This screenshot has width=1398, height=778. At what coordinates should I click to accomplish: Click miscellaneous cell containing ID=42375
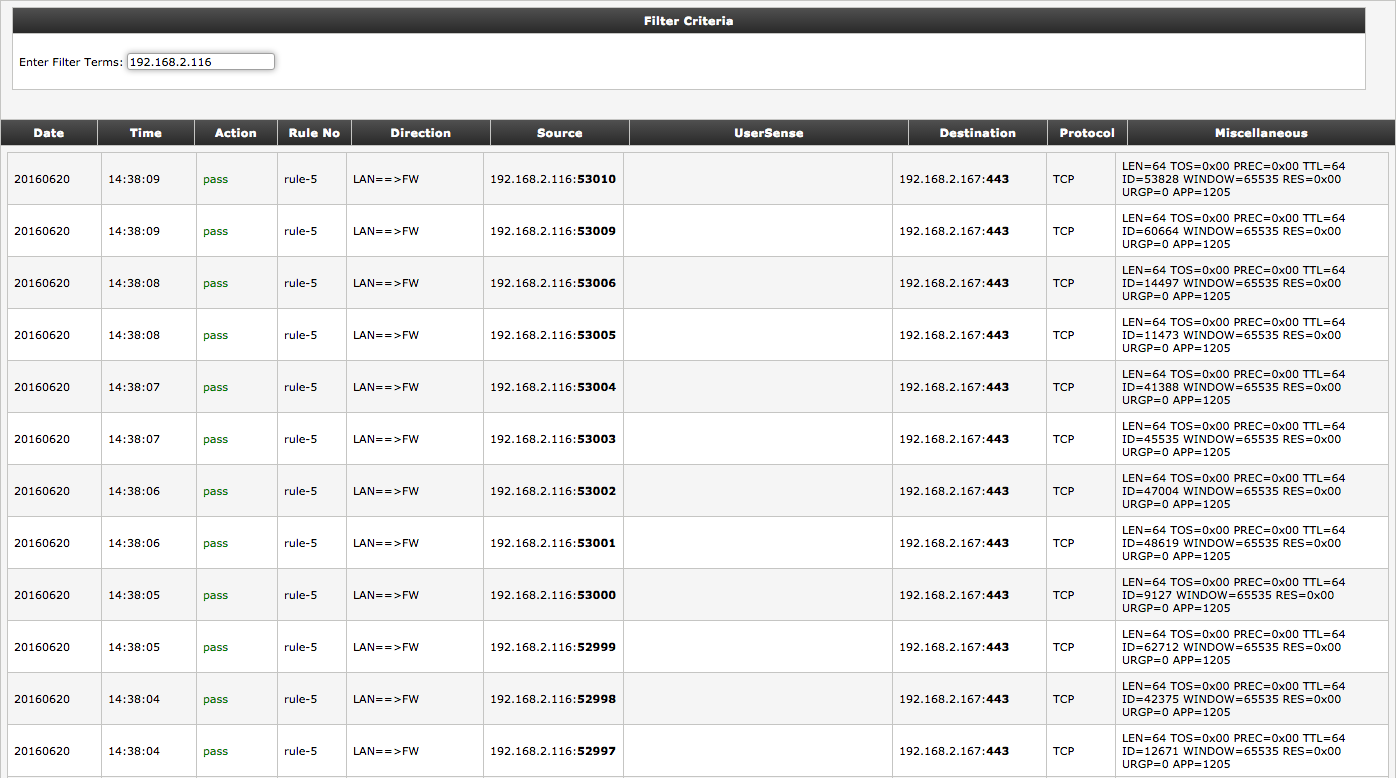(1251, 699)
